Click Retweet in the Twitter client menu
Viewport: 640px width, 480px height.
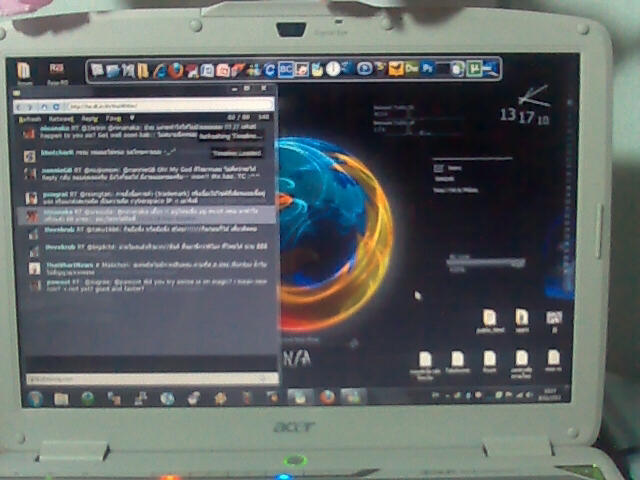click(x=61, y=119)
